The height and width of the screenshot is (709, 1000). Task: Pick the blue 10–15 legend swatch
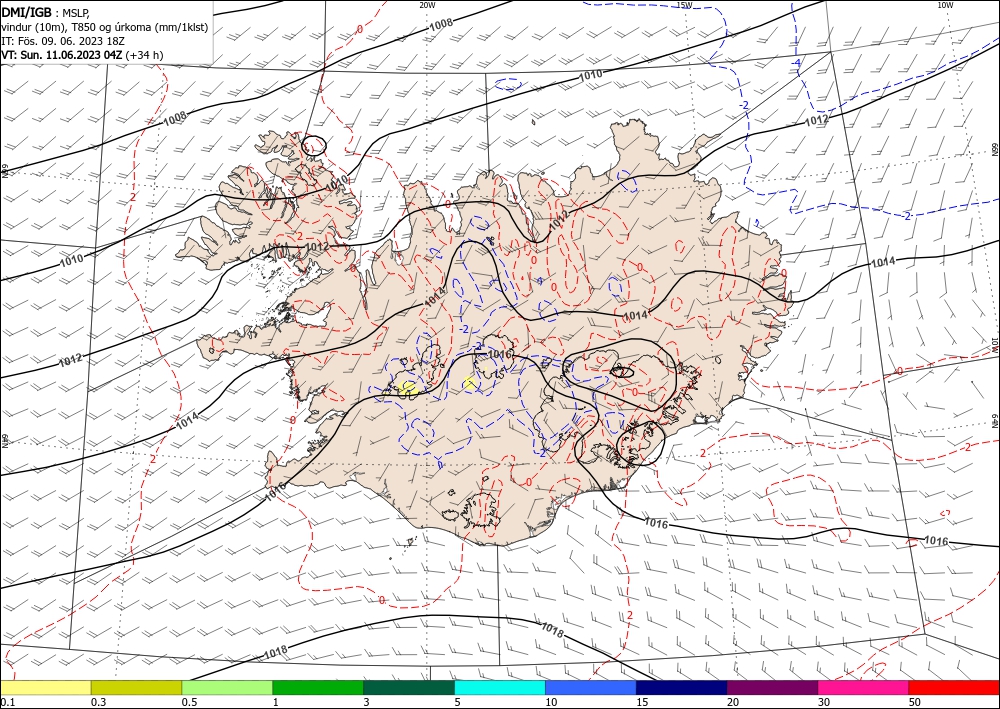click(591, 687)
